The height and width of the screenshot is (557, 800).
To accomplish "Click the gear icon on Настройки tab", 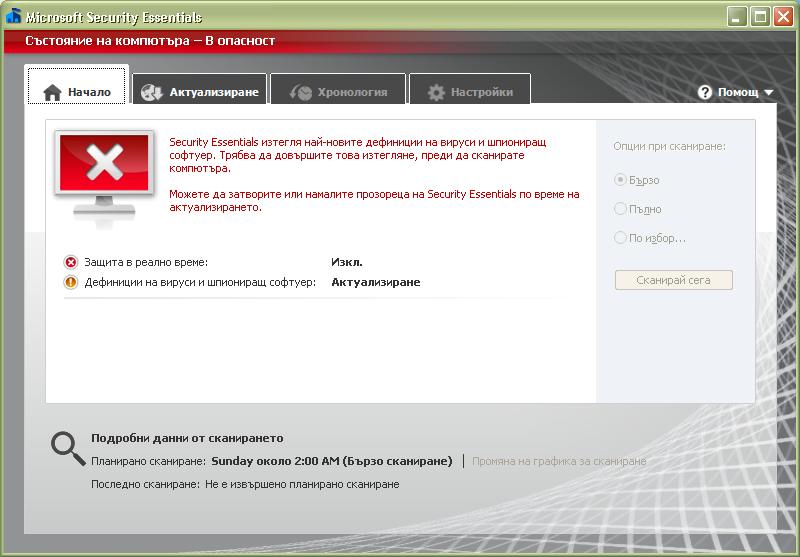I will click(436, 92).
